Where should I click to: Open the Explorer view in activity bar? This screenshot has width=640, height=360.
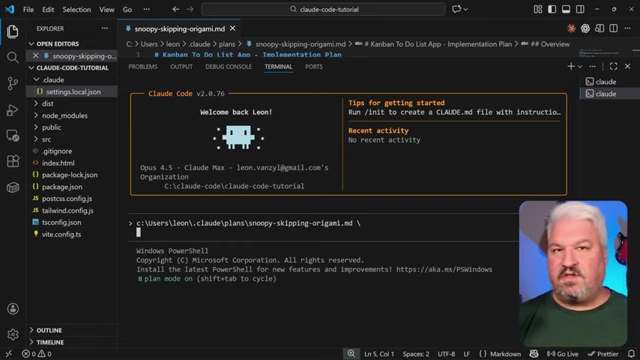13,31
